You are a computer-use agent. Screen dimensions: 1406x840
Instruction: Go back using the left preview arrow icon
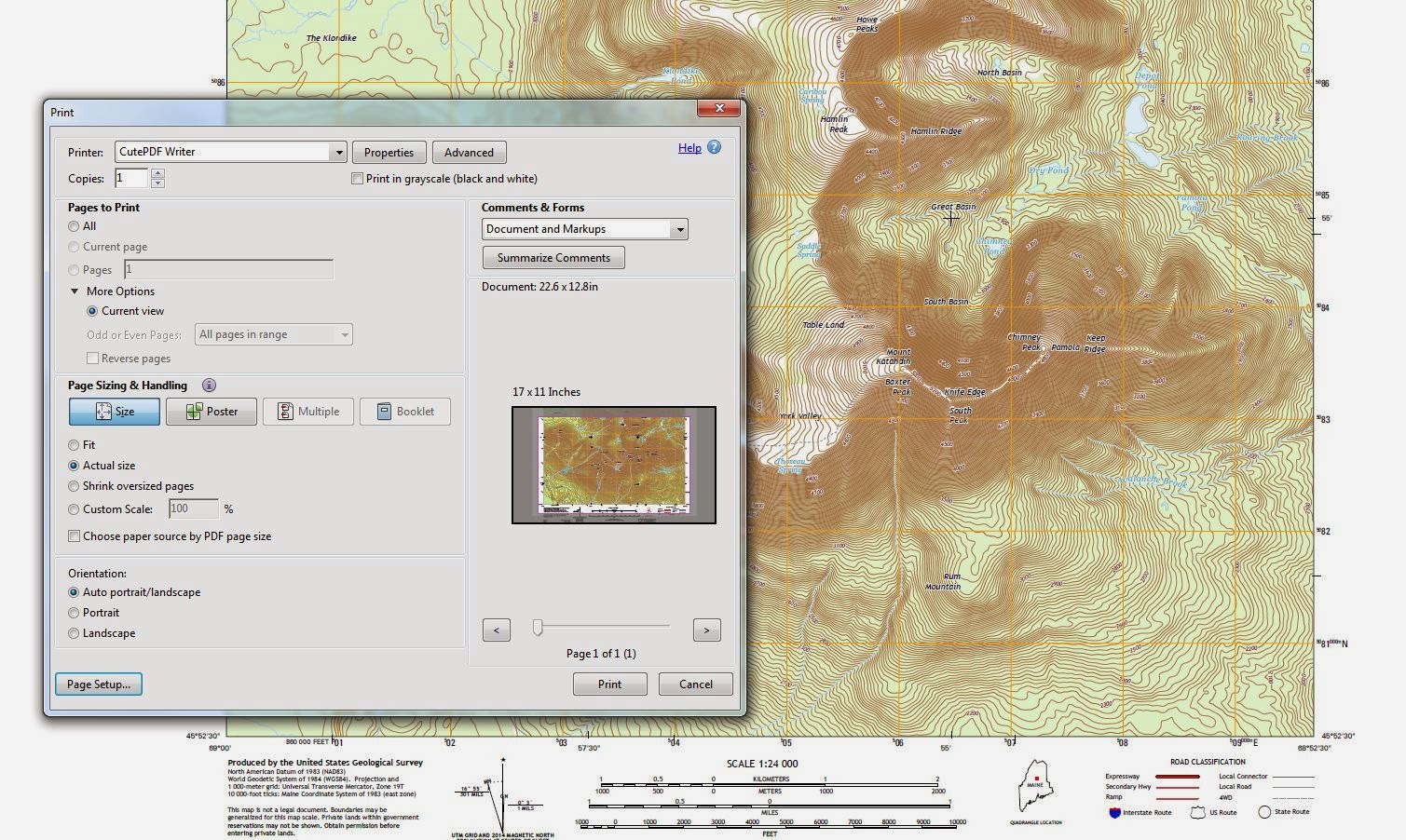point(496,630)
